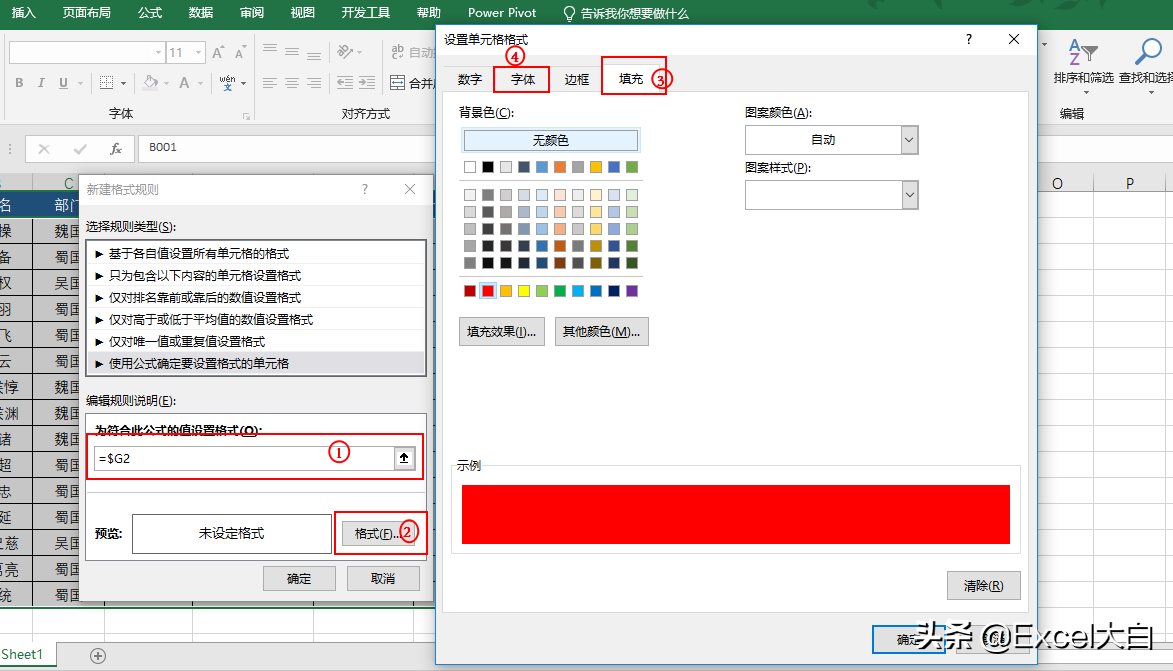Viewport: 1173px width, 671px height.
Task: Click the wén phonetic guide icon
Action: 227,83
